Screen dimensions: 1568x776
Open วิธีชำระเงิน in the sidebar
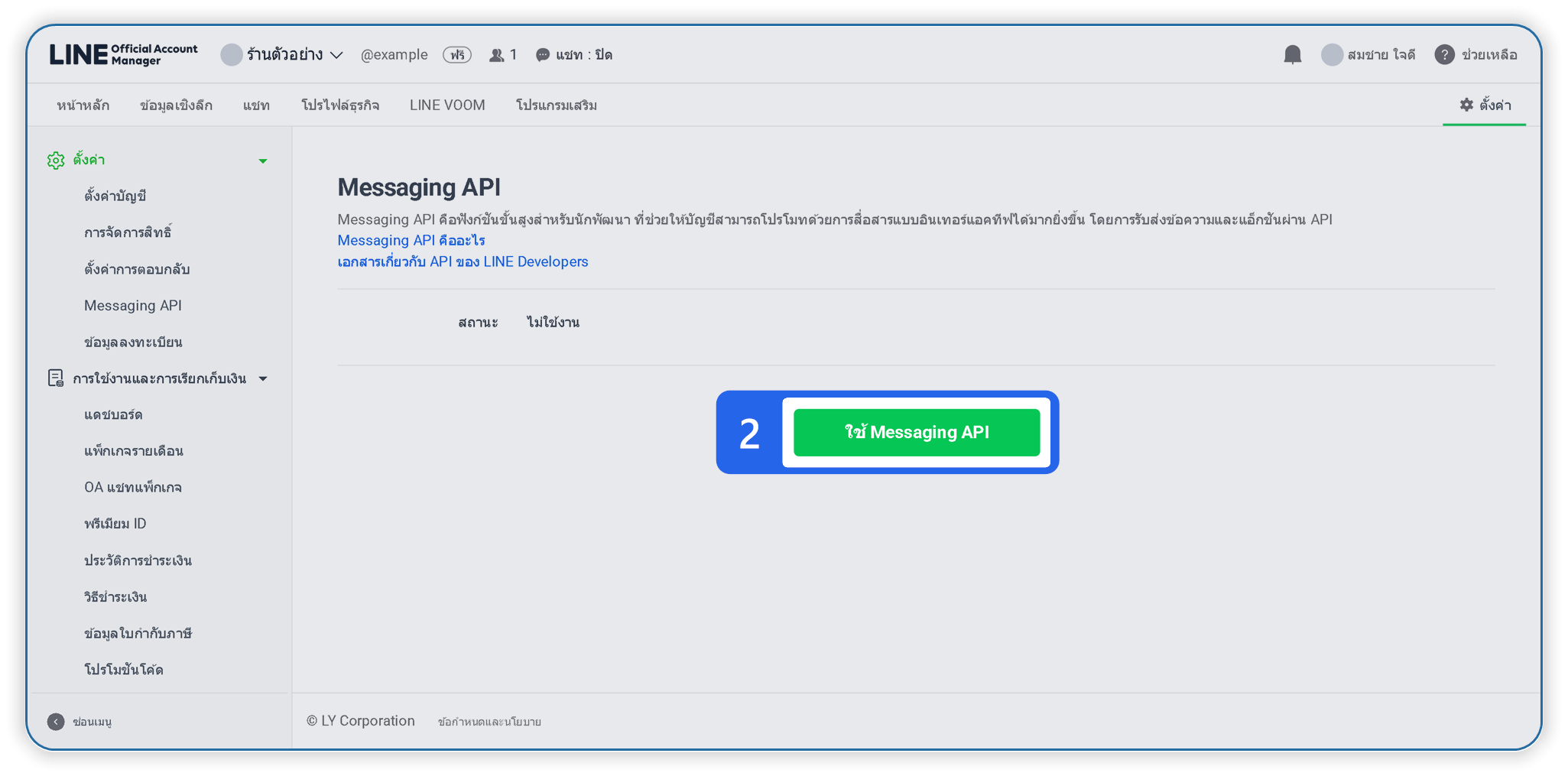[115, 597]
